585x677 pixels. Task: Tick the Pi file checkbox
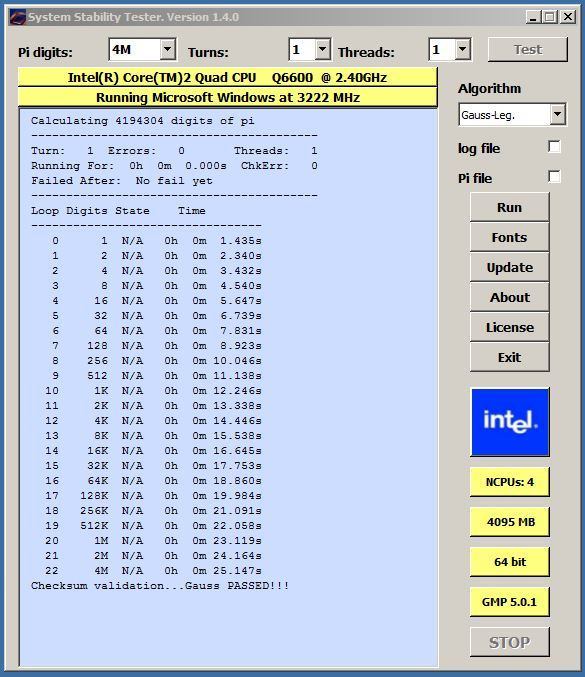coord(554,177)
